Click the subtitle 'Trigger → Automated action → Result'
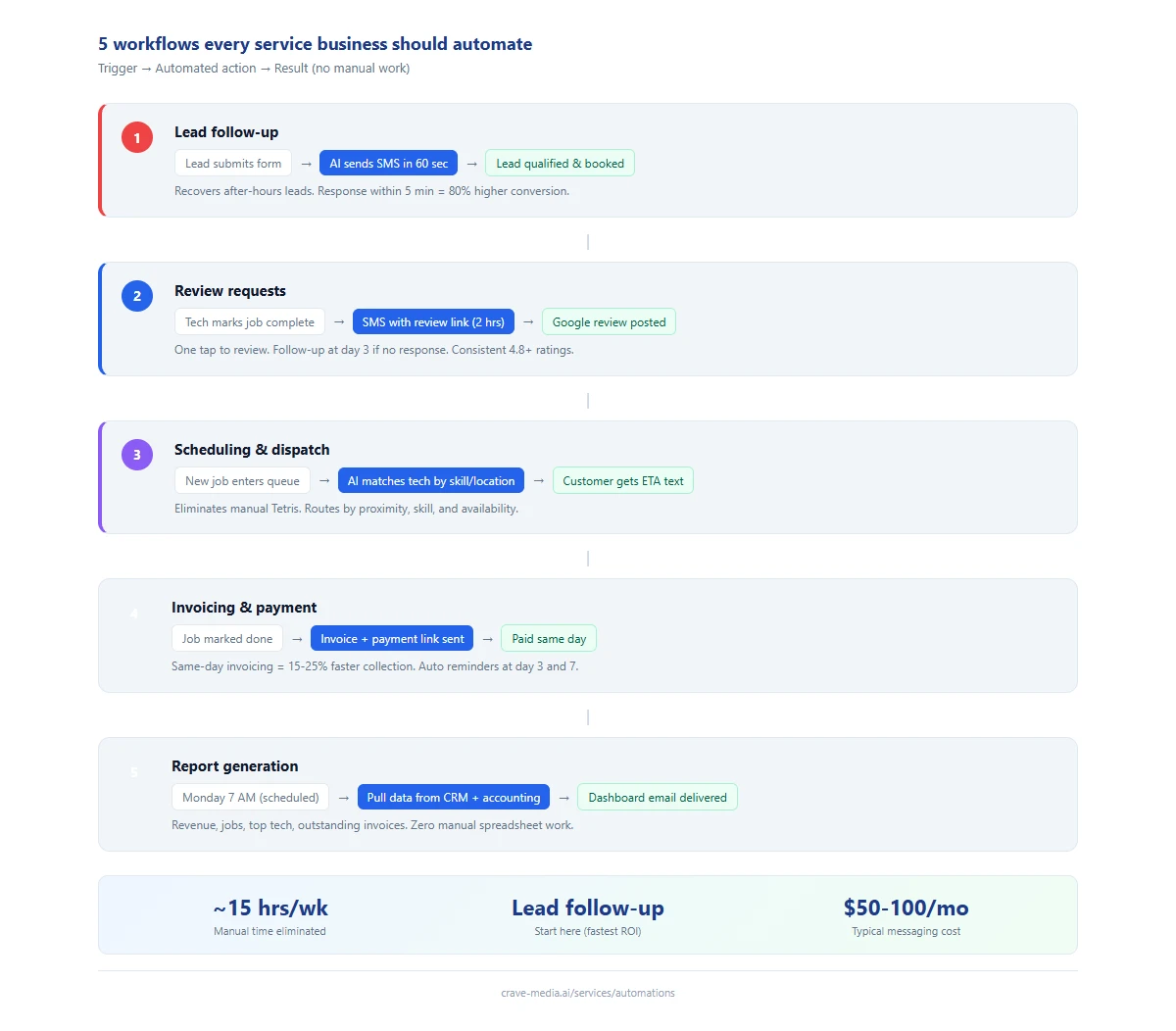The height and width of the screenshot is (1031, 1176). coord(204,69)
